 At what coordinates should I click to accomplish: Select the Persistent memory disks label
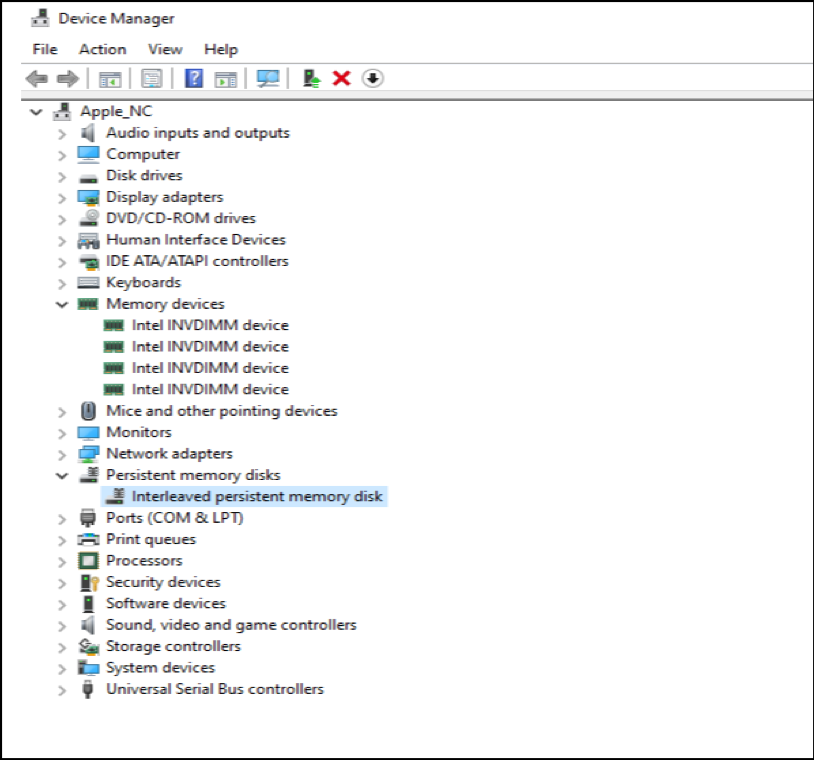193,475
